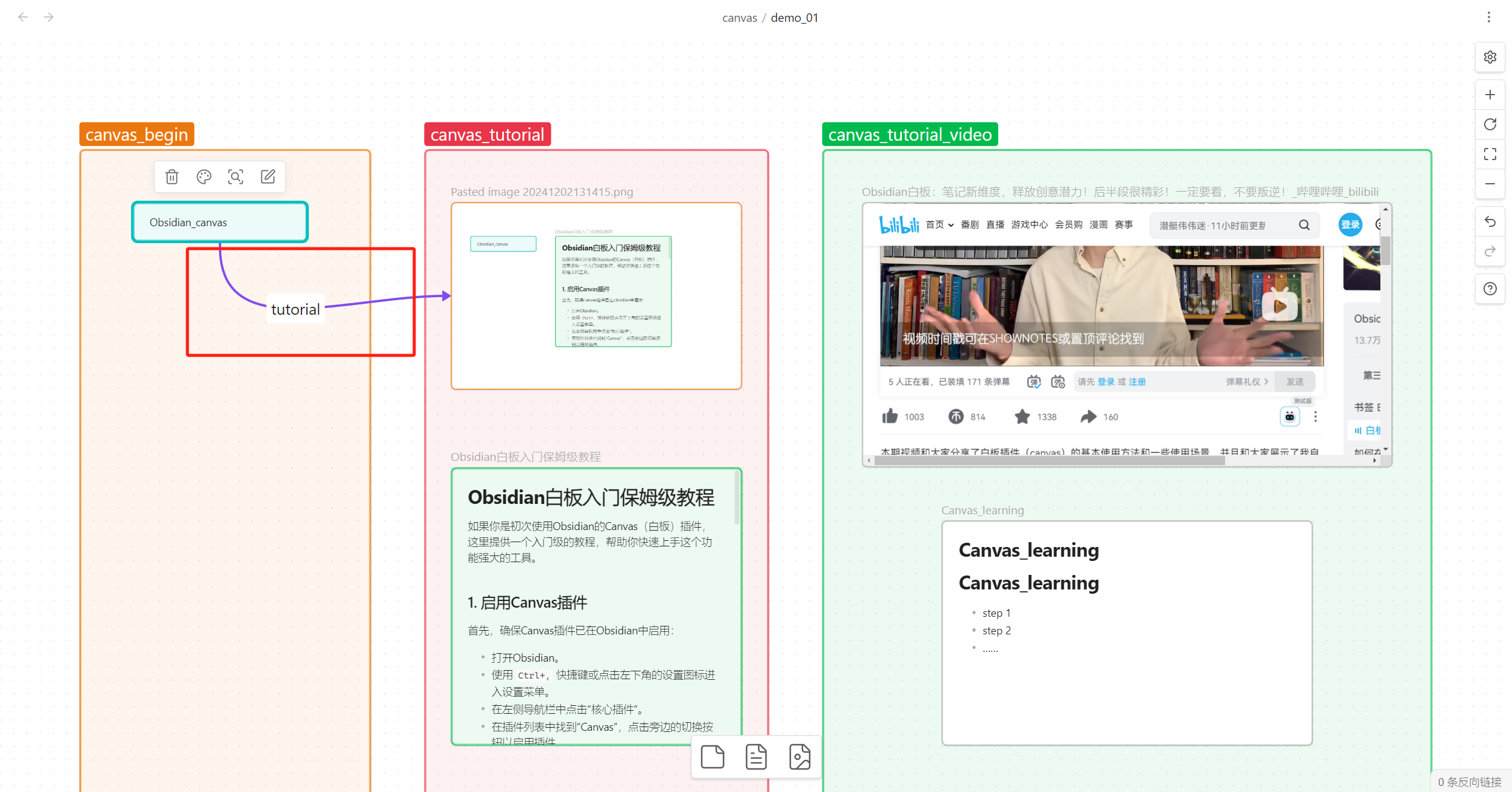Zoom out with the minus icon
The height and width of the screenshot is (792, 1512).
pyautogui.click(x=1490, y=184)
